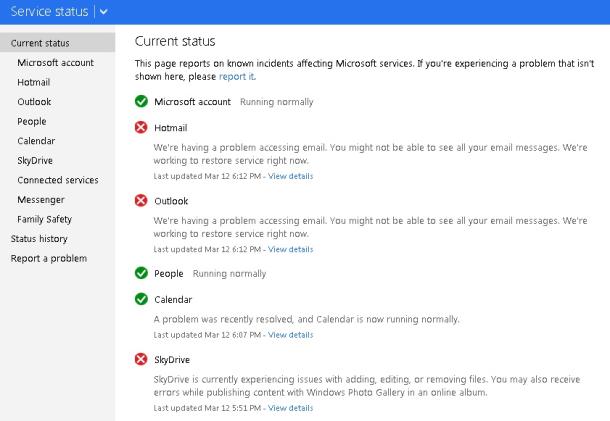Viewport: 610px width, 421px height.
Task: Go to Hotmail in the left navigation
Action: tap(34, 82)
